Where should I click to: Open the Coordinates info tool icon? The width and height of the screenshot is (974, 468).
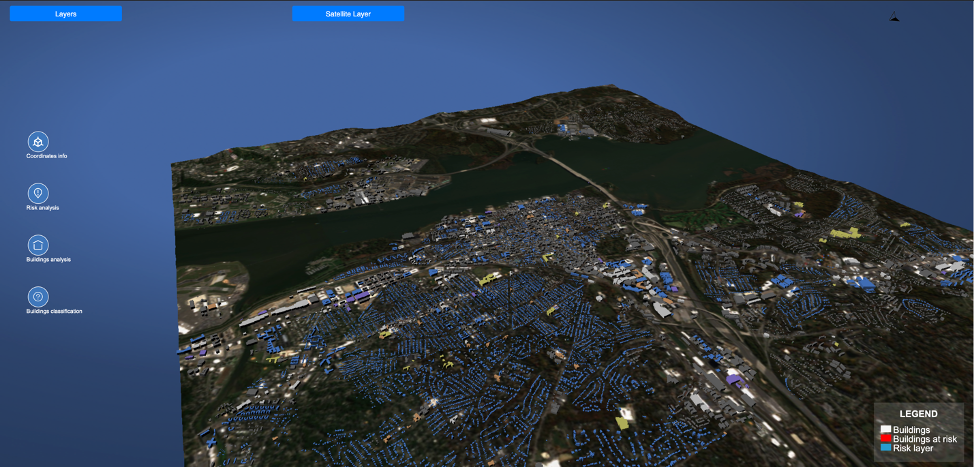pyautogui.click(x=39, y=142)
